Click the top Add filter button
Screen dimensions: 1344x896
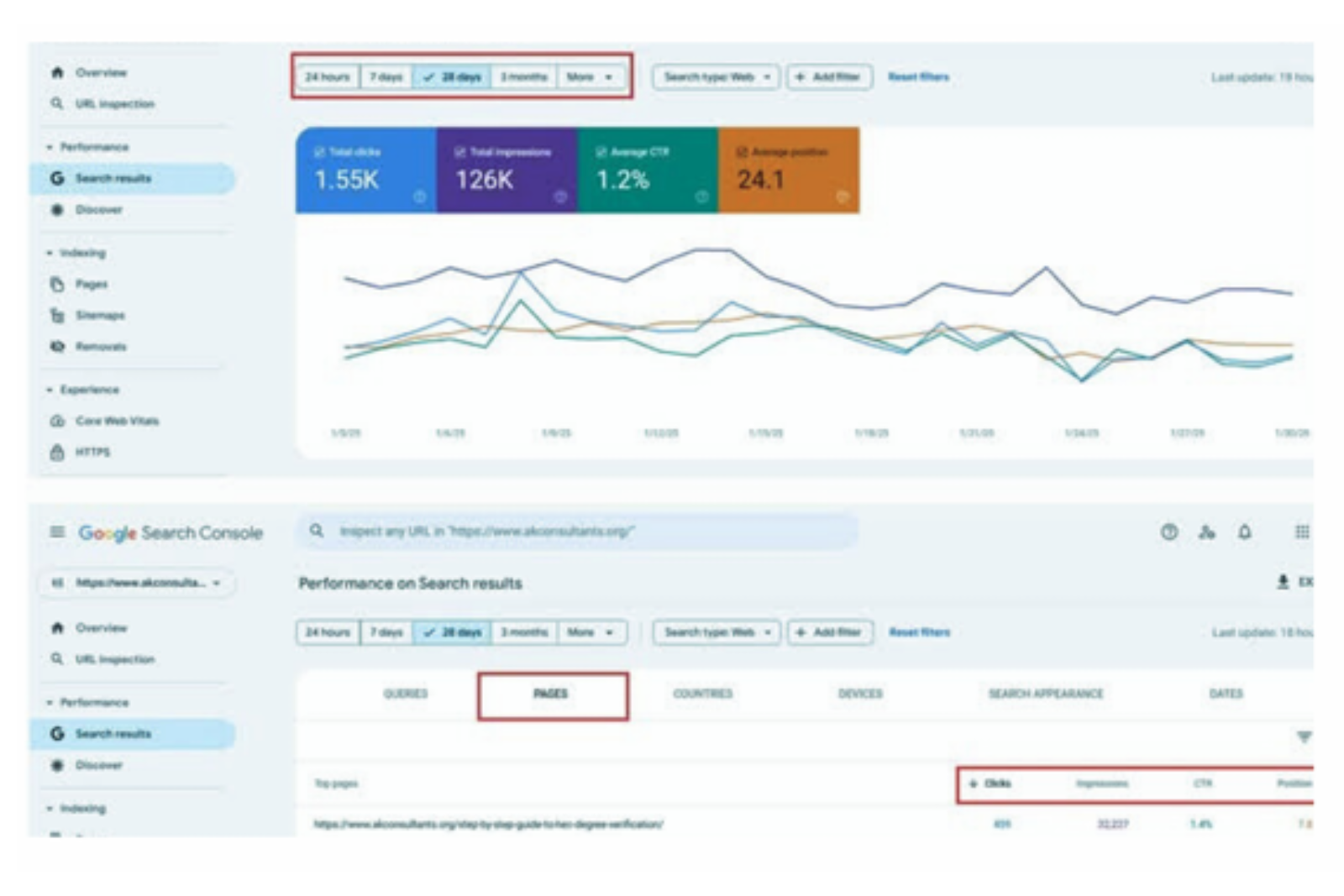[x=828, y=77]
